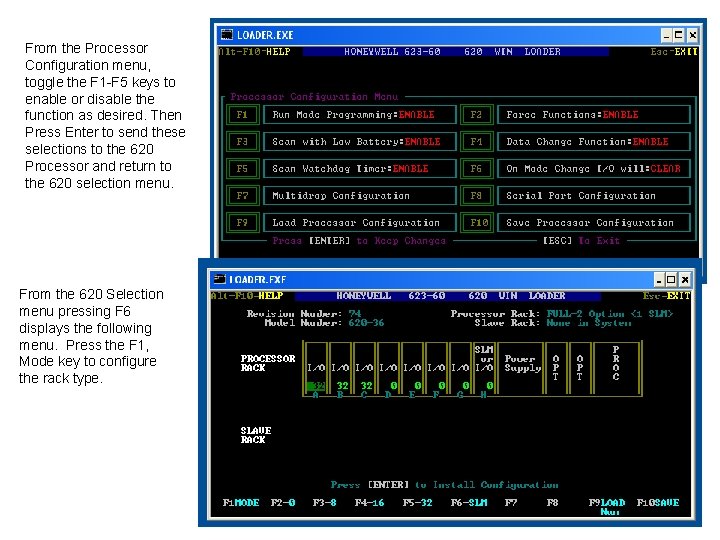Click the F3 key box for Scan with Low Battery
Viewport: 720px width, 540px height.
click(242, 141)
